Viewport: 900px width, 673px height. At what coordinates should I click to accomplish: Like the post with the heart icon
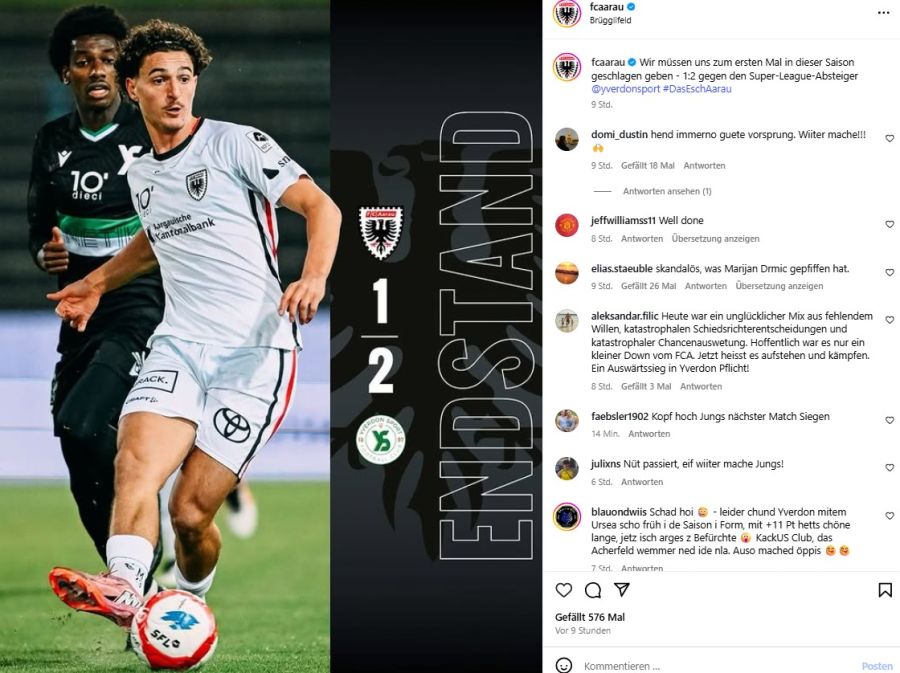pyautogui.click(x=564, y=590)
